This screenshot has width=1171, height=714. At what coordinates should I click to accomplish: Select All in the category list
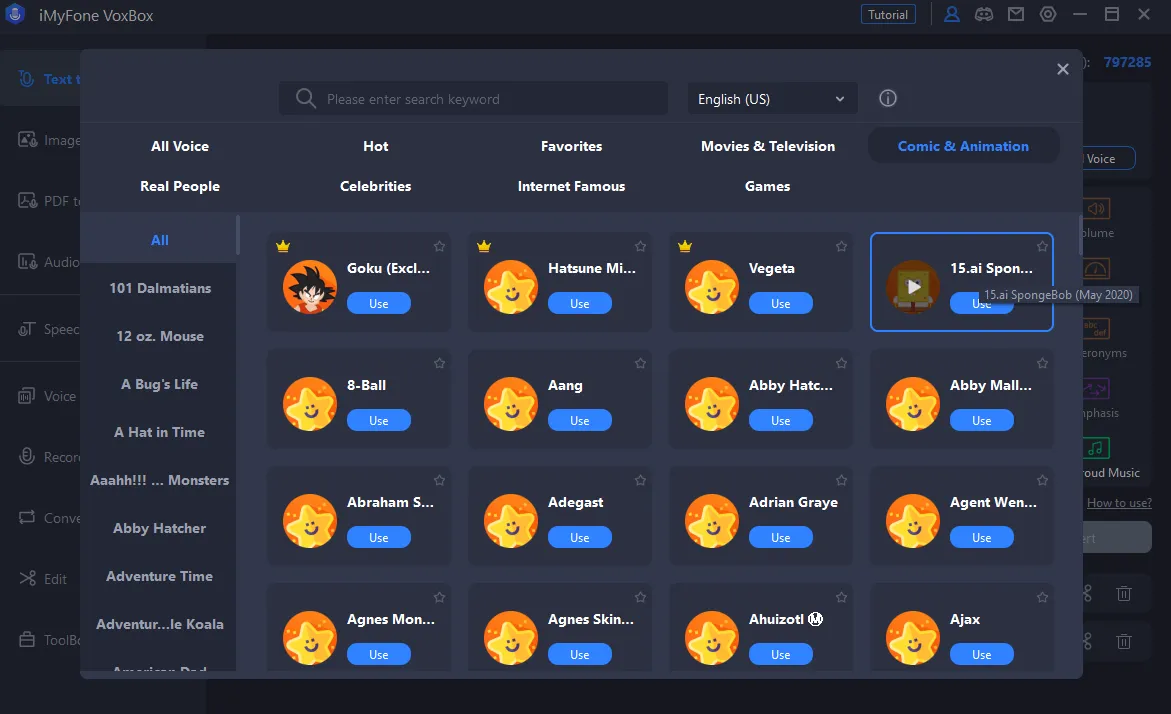point(159,240)
